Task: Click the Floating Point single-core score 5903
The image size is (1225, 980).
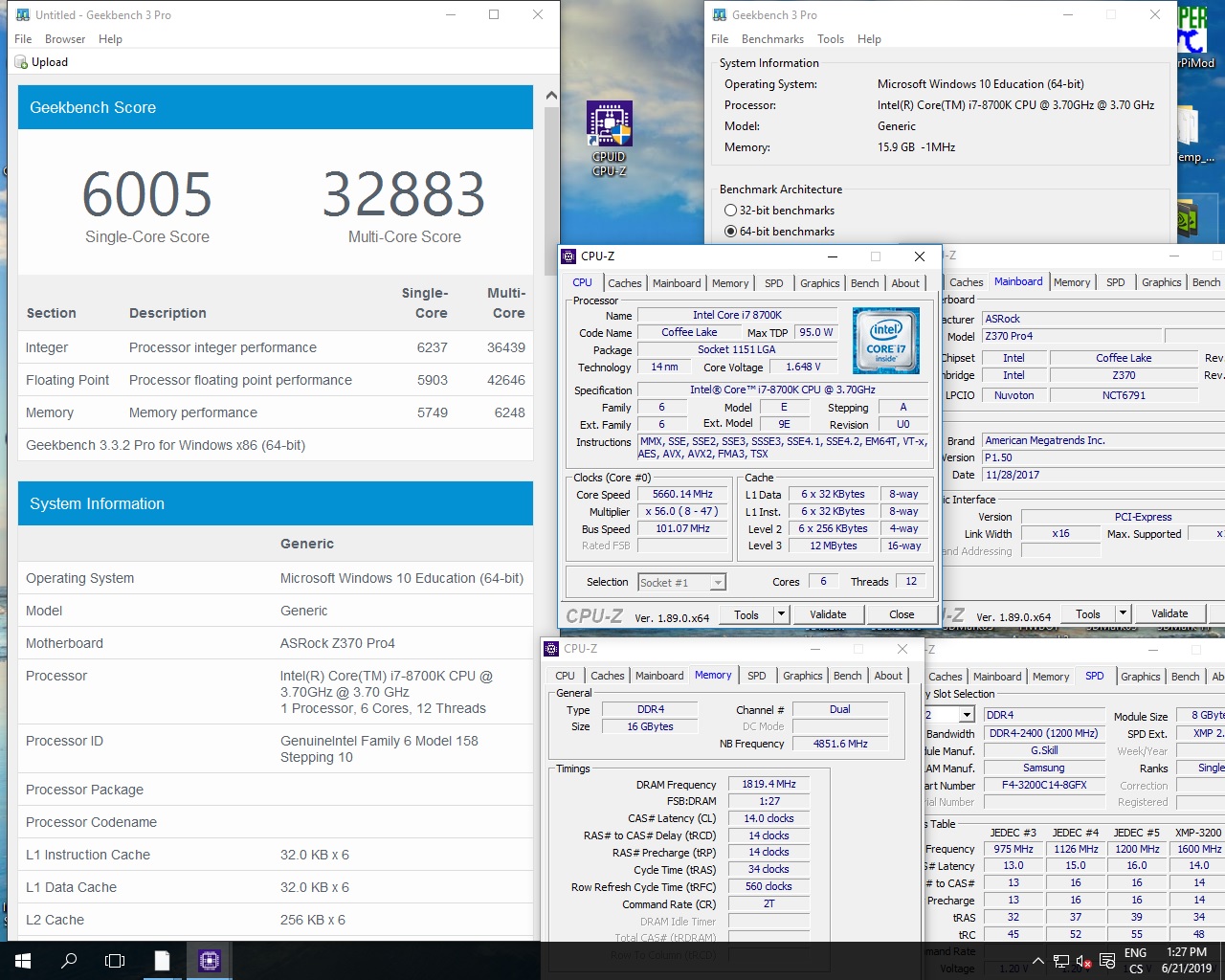Action: (433, 380)
